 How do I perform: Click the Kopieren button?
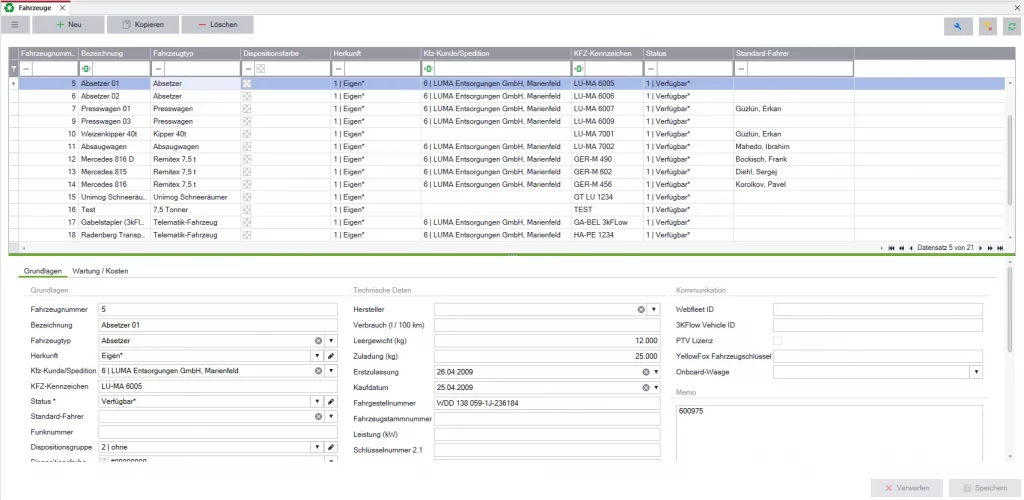pyautogui.click(x=143, y=25)
